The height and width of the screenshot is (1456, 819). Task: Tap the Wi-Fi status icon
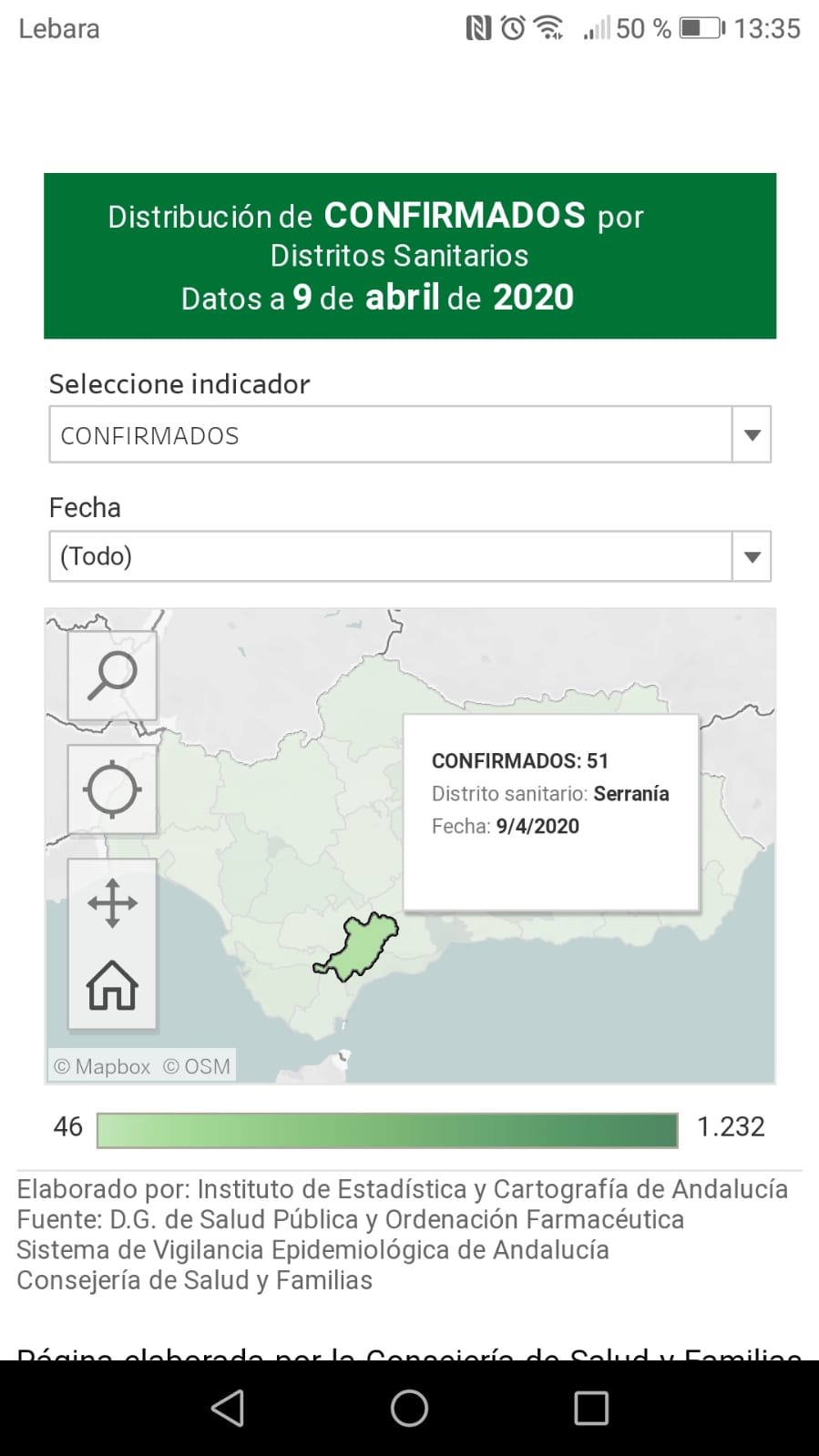tap(548, 28)
